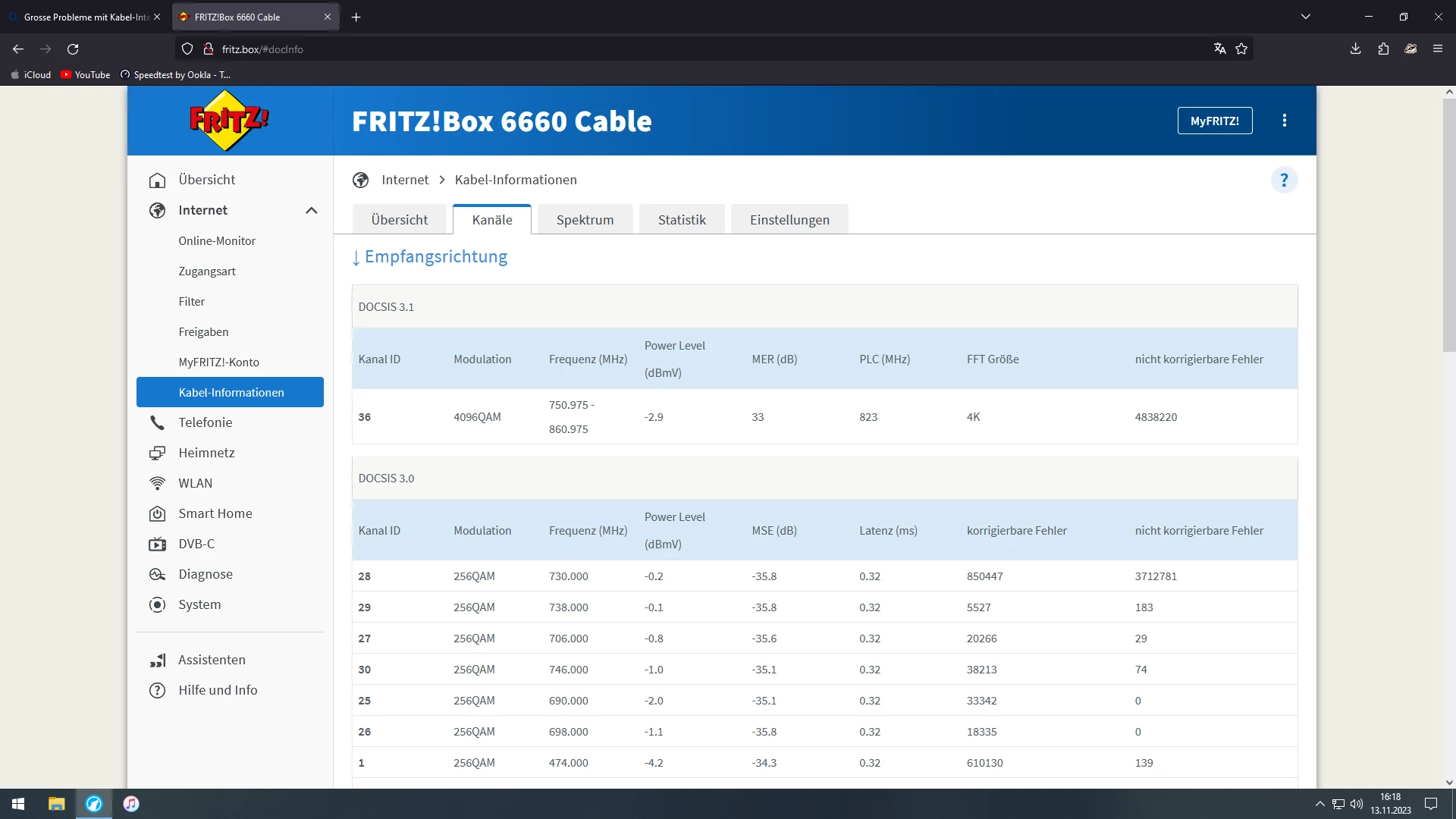
Task: Click the Telefonie phone icon in sidebar
Action: [x=157, y=422]
